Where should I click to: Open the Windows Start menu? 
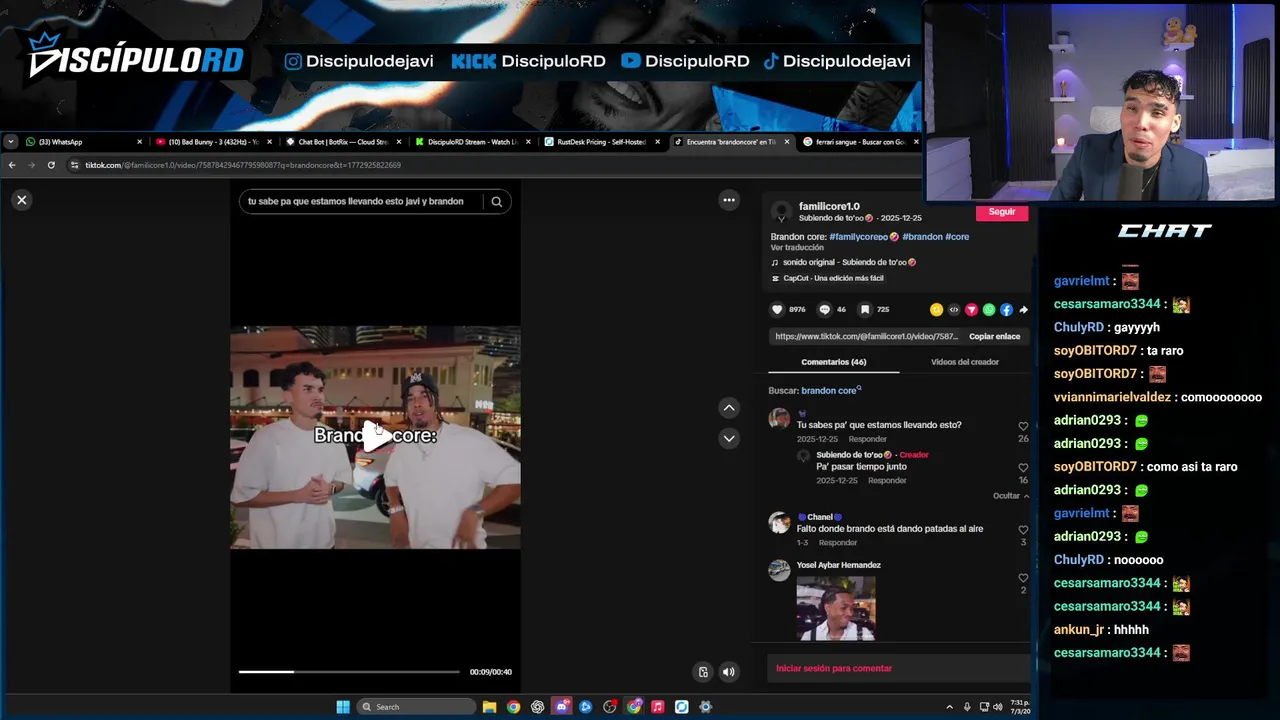343,707
